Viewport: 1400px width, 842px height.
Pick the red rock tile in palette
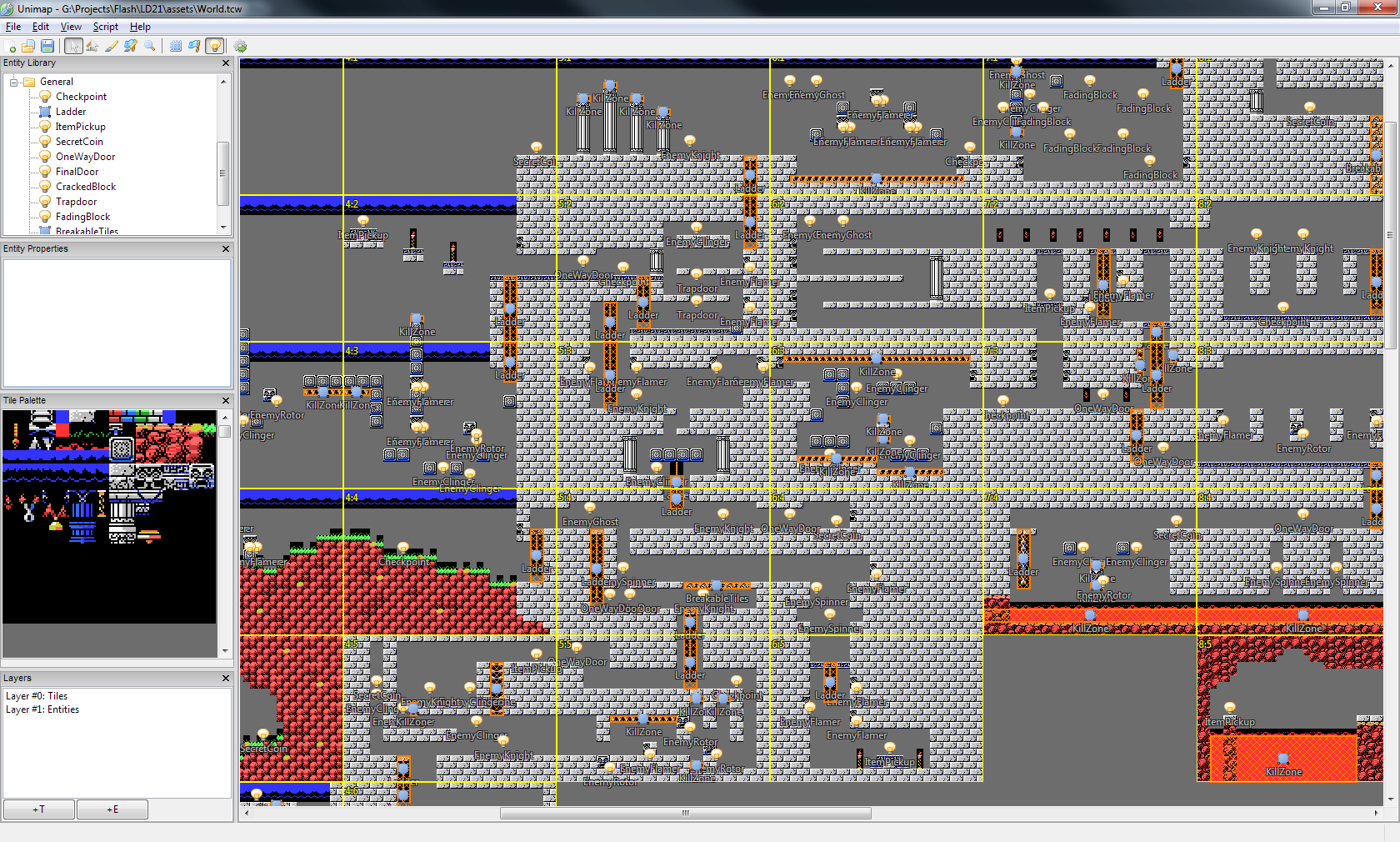(168, 444)
